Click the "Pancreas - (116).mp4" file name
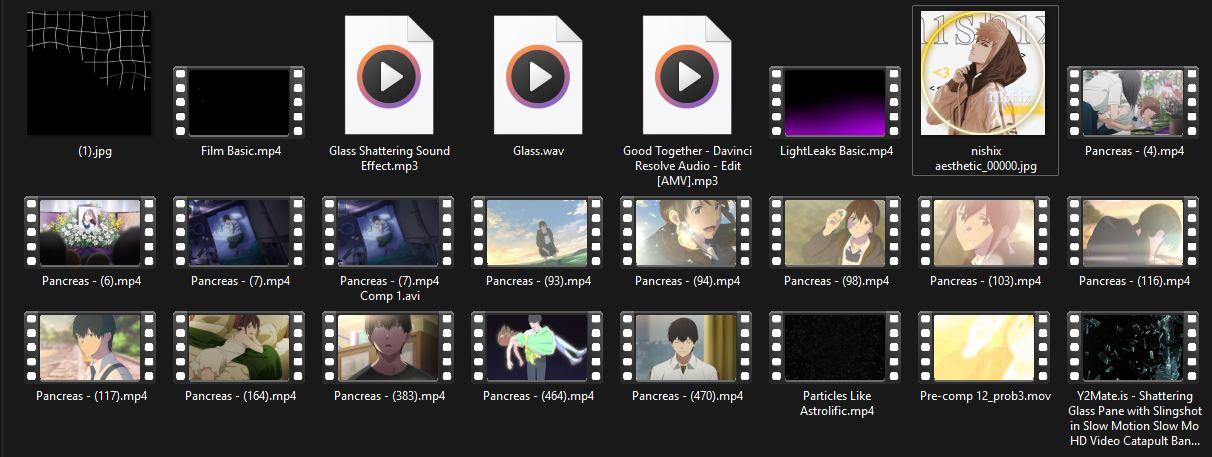This screenshot has width=1212, height=457. click(x=1135, y=281)
